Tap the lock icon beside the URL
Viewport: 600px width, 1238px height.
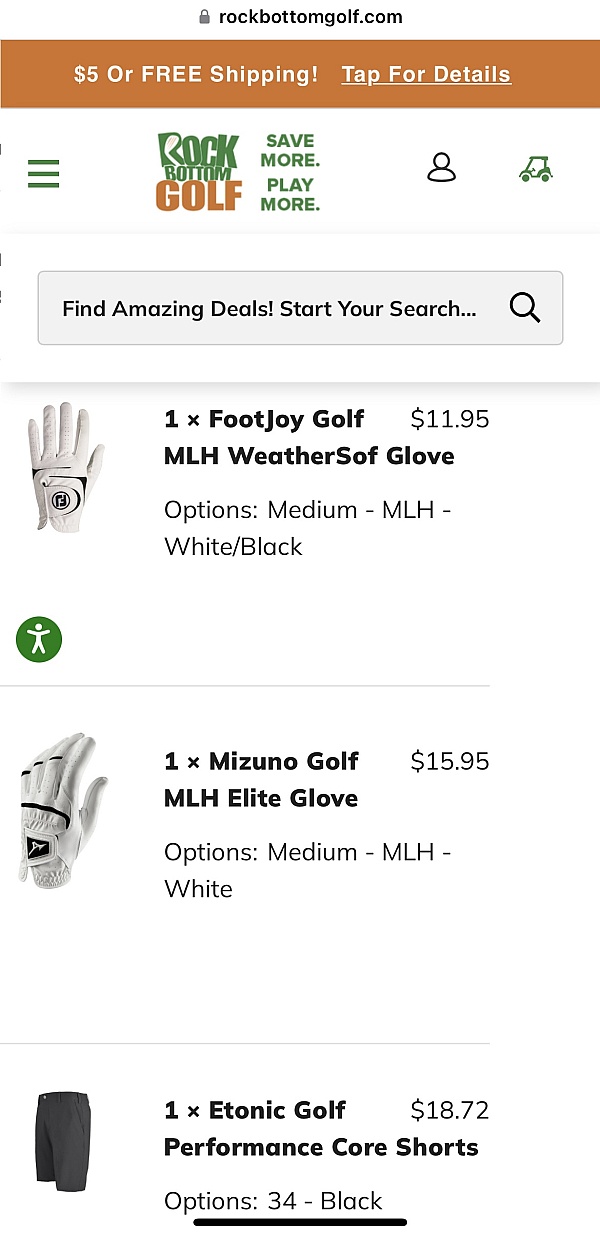(205, 17)
